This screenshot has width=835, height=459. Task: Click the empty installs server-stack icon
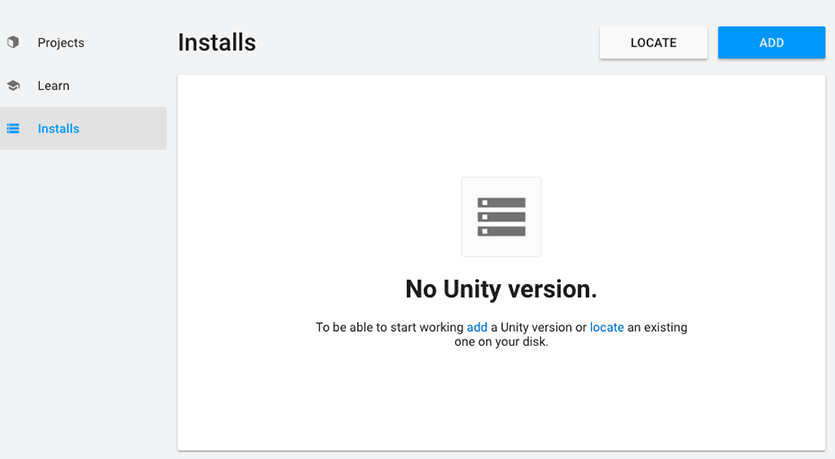click(x=501, y=217)
